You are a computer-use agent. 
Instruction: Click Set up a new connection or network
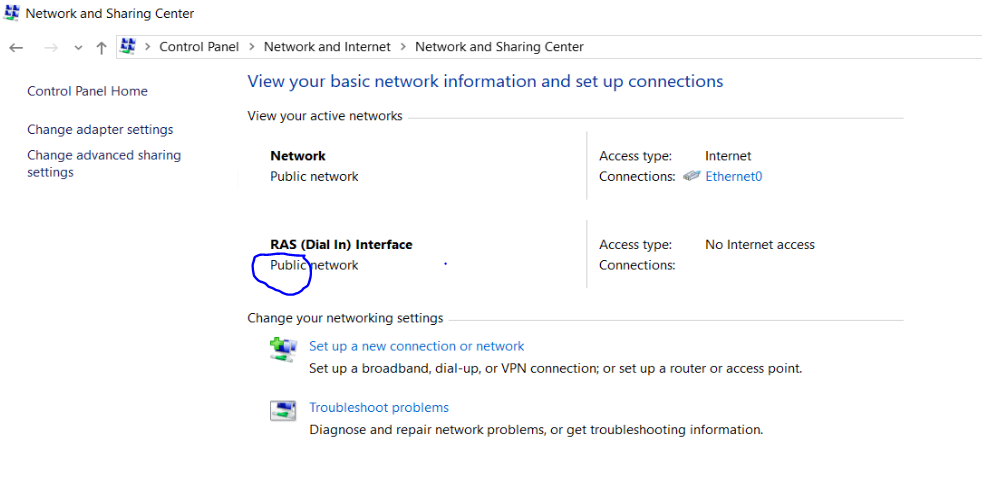pyautogui.click(x=416, y=346)
